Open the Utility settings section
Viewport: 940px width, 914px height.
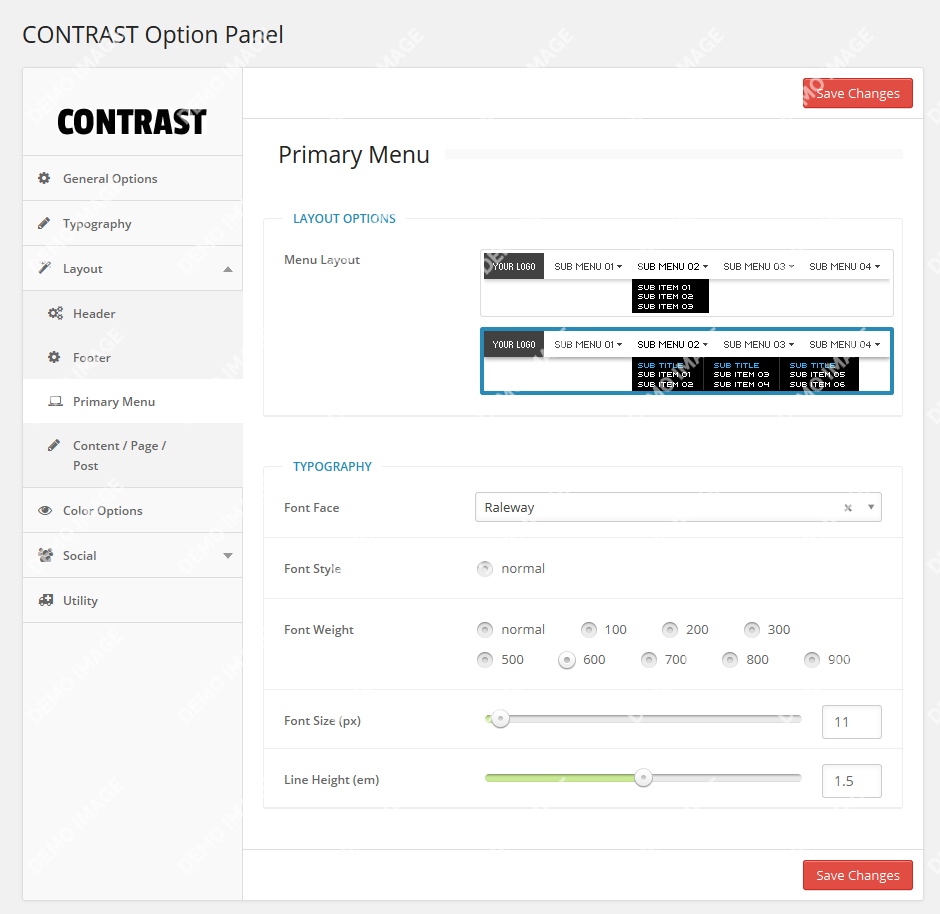point(44,600)
